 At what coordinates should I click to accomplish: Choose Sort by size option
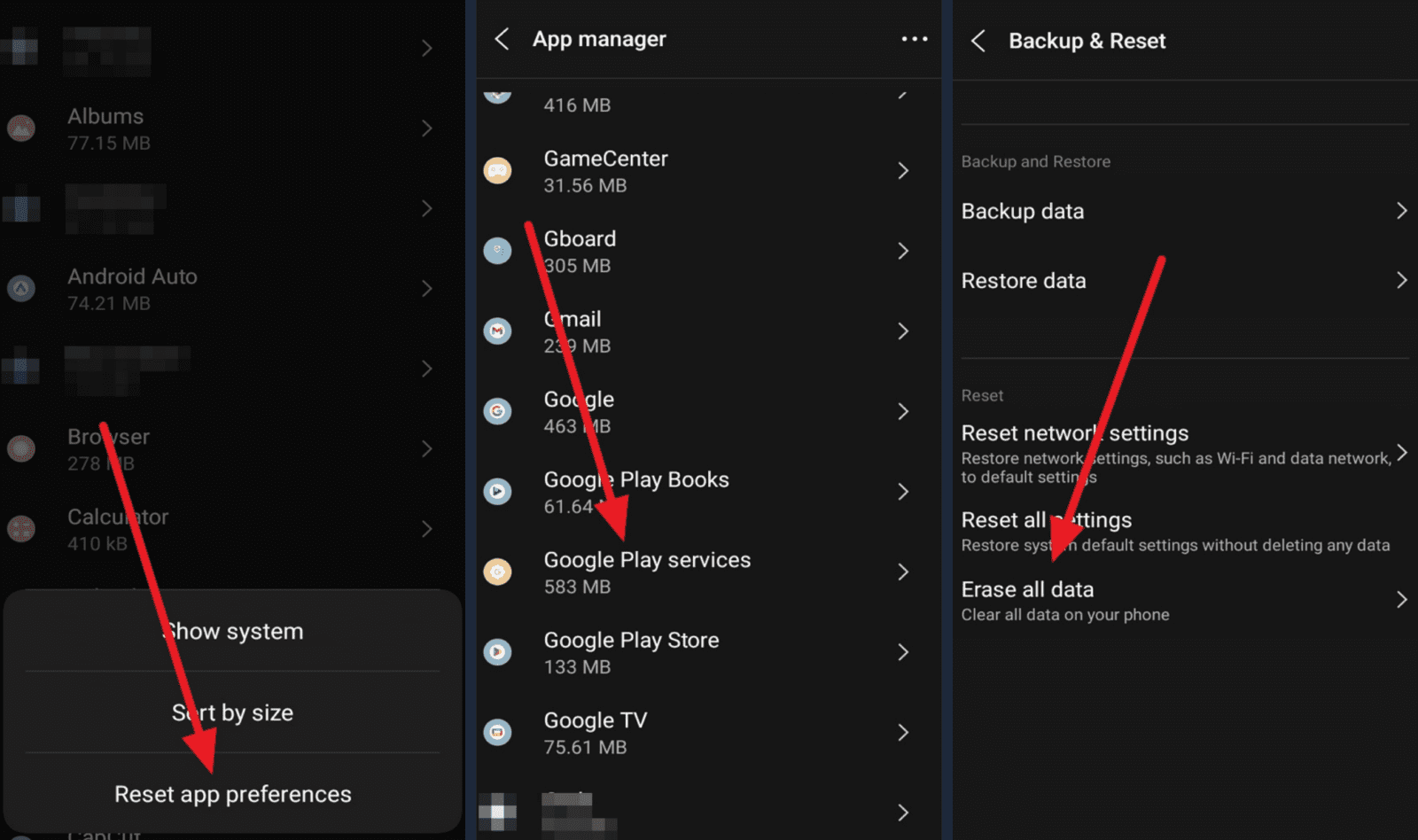tap(232, 712)
